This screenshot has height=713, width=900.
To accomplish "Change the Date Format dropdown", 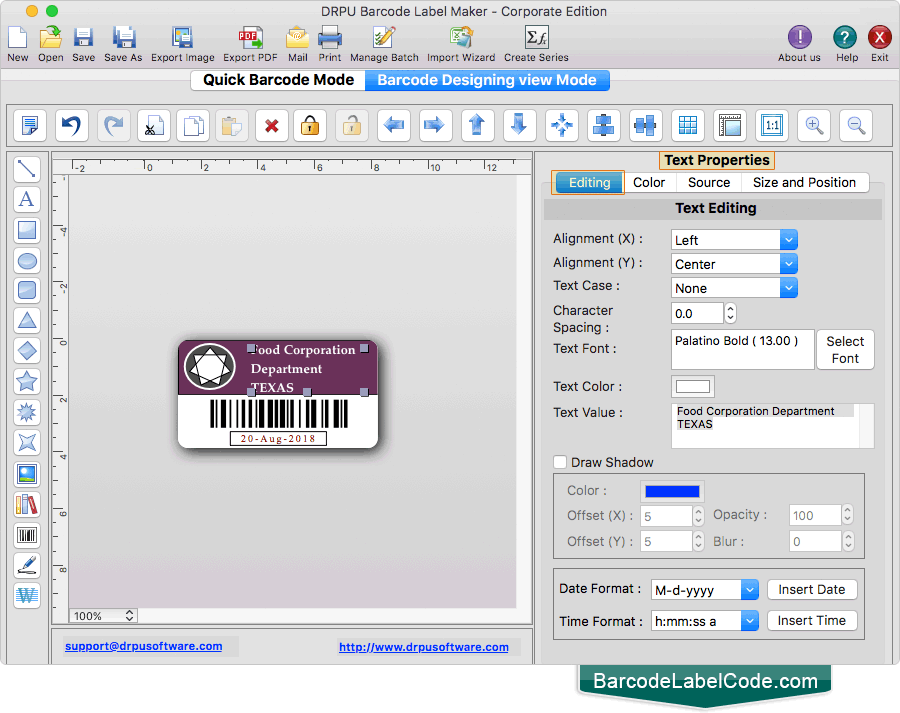I will click(704, 589).
